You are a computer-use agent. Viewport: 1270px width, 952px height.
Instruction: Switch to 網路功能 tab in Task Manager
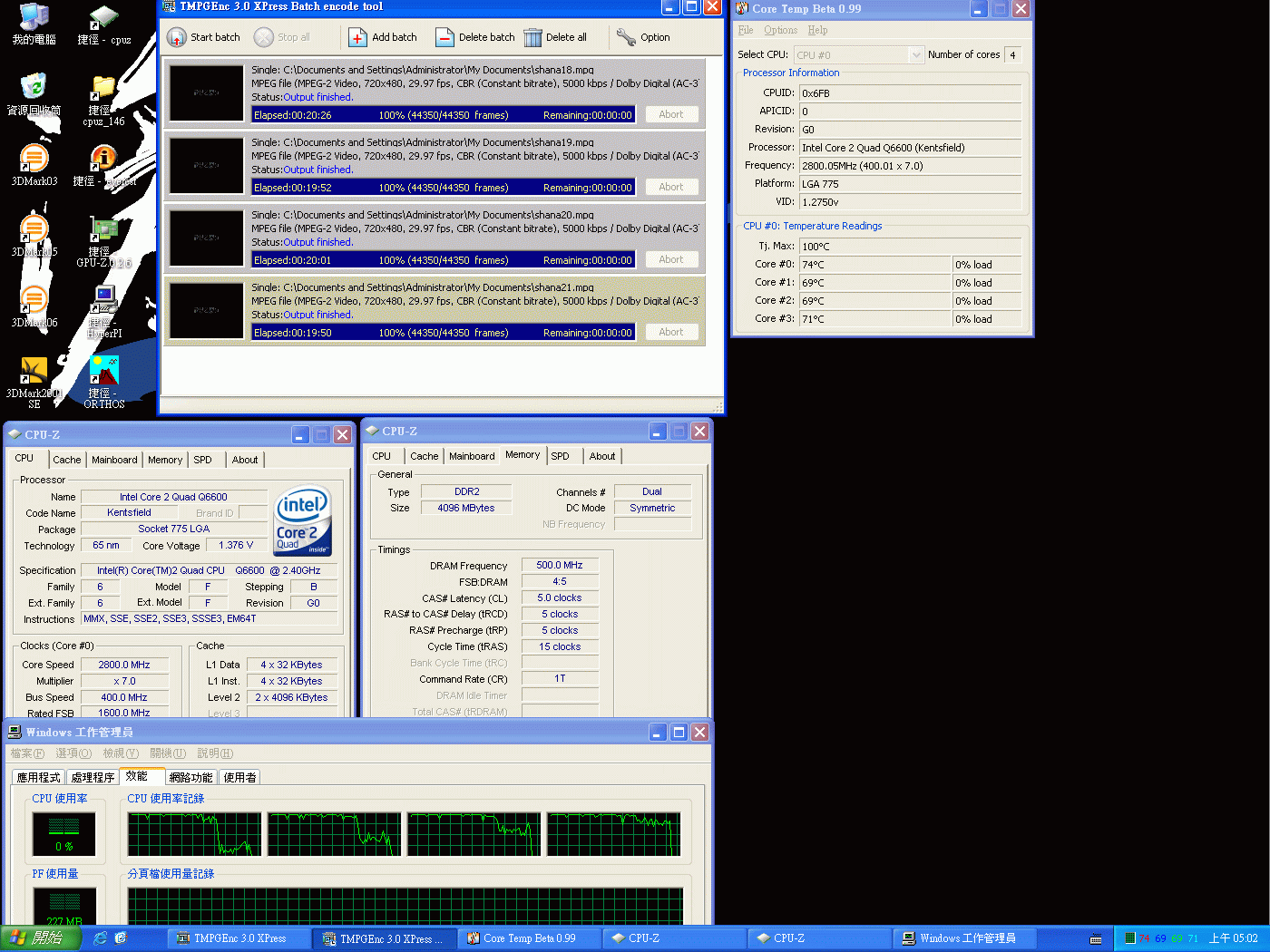[x=191, y=777]
